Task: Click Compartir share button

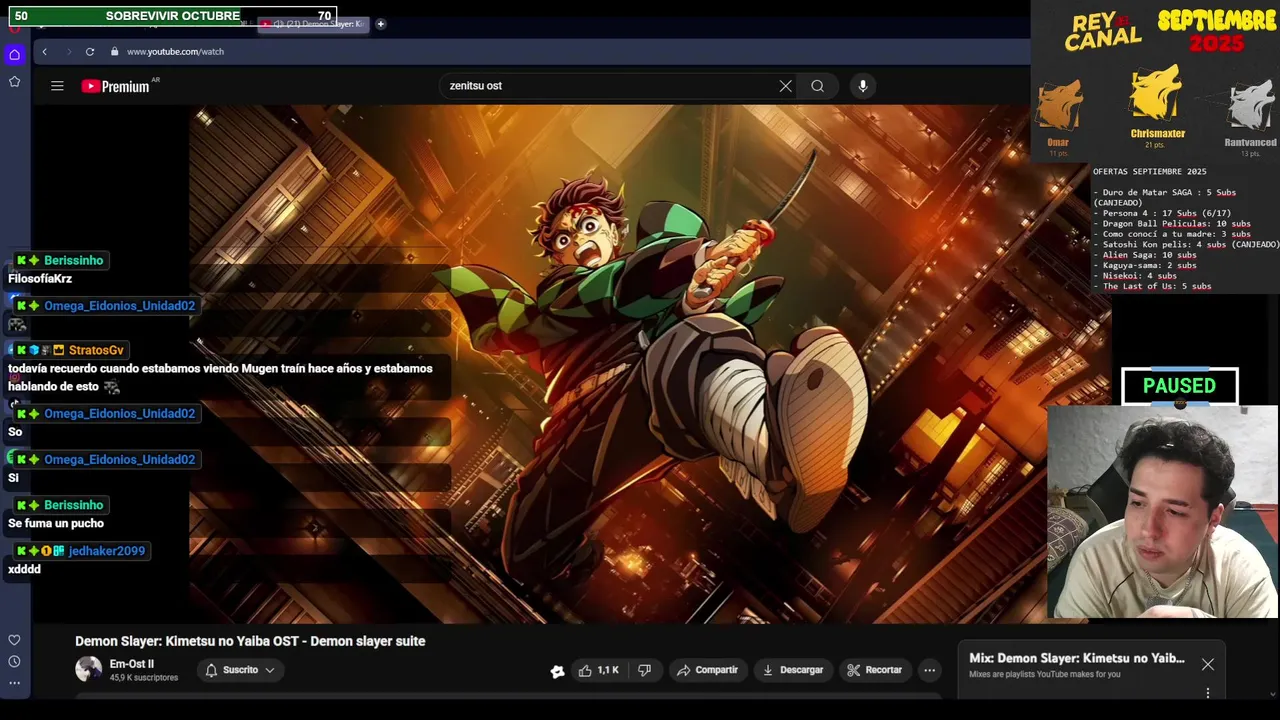Action: click(x=707, y=670)
